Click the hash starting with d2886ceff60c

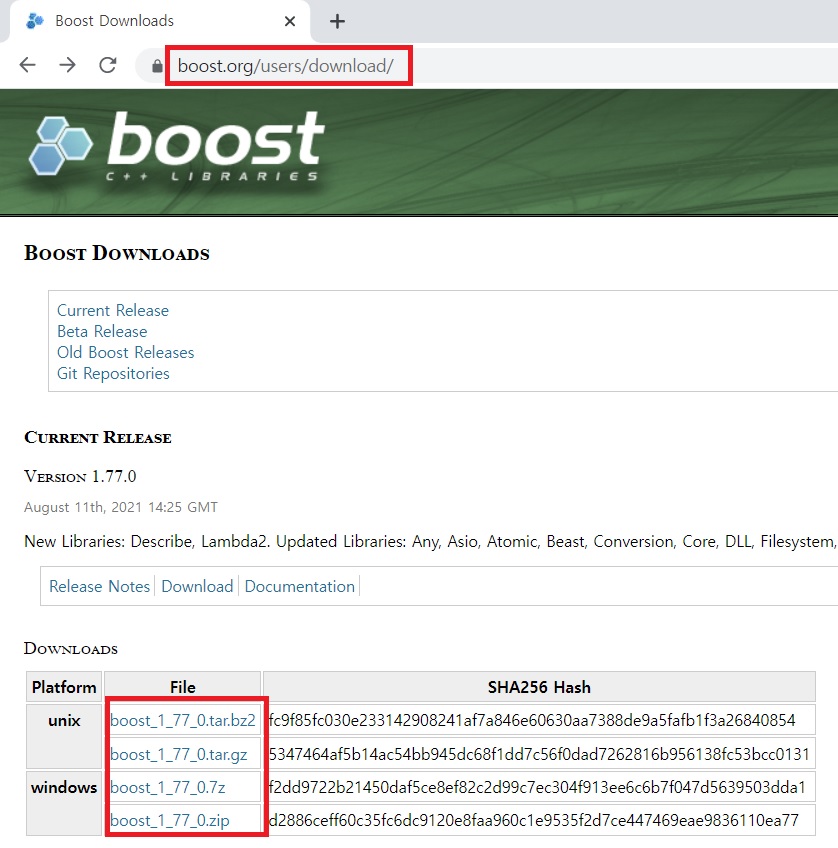point(534,820)
